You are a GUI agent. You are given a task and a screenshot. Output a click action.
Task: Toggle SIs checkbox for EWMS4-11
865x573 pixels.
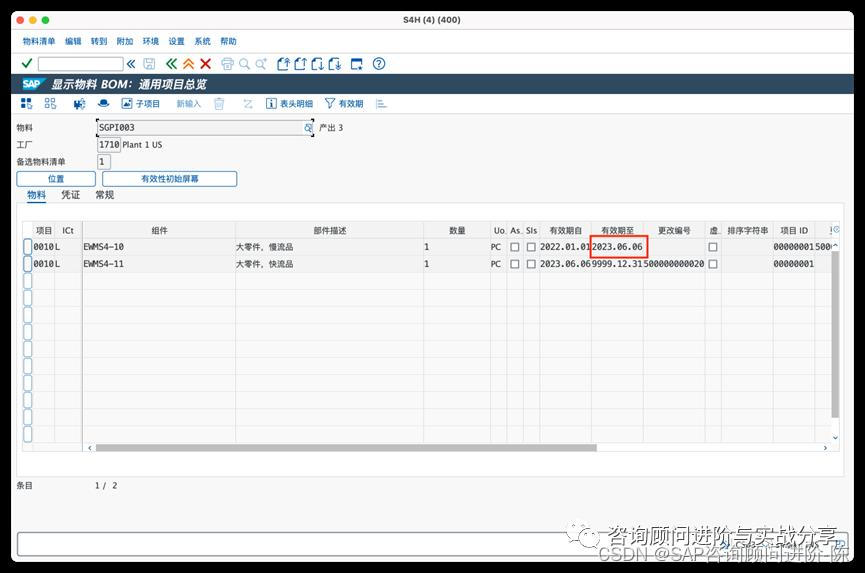pos(531,264)
